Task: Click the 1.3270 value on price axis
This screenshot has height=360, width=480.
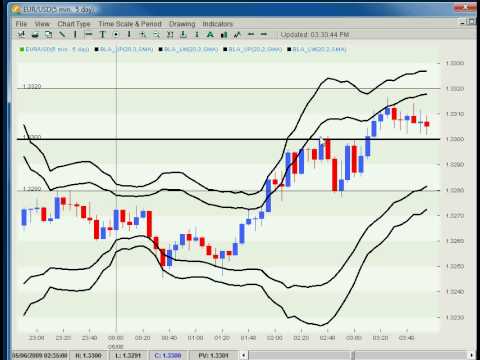Action: [x=455, y=216]
